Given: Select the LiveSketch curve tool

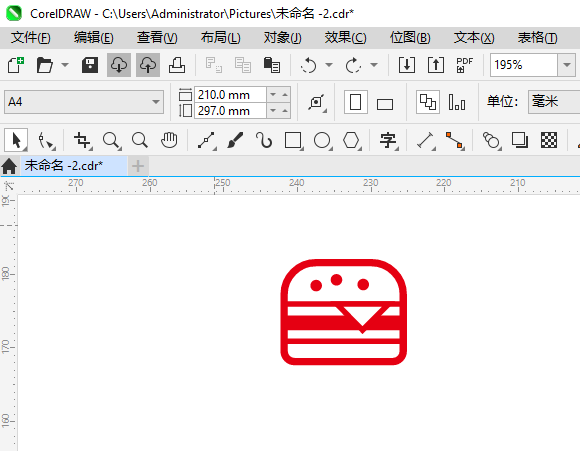Looking at the screenshot, I should tap(264, 140).
